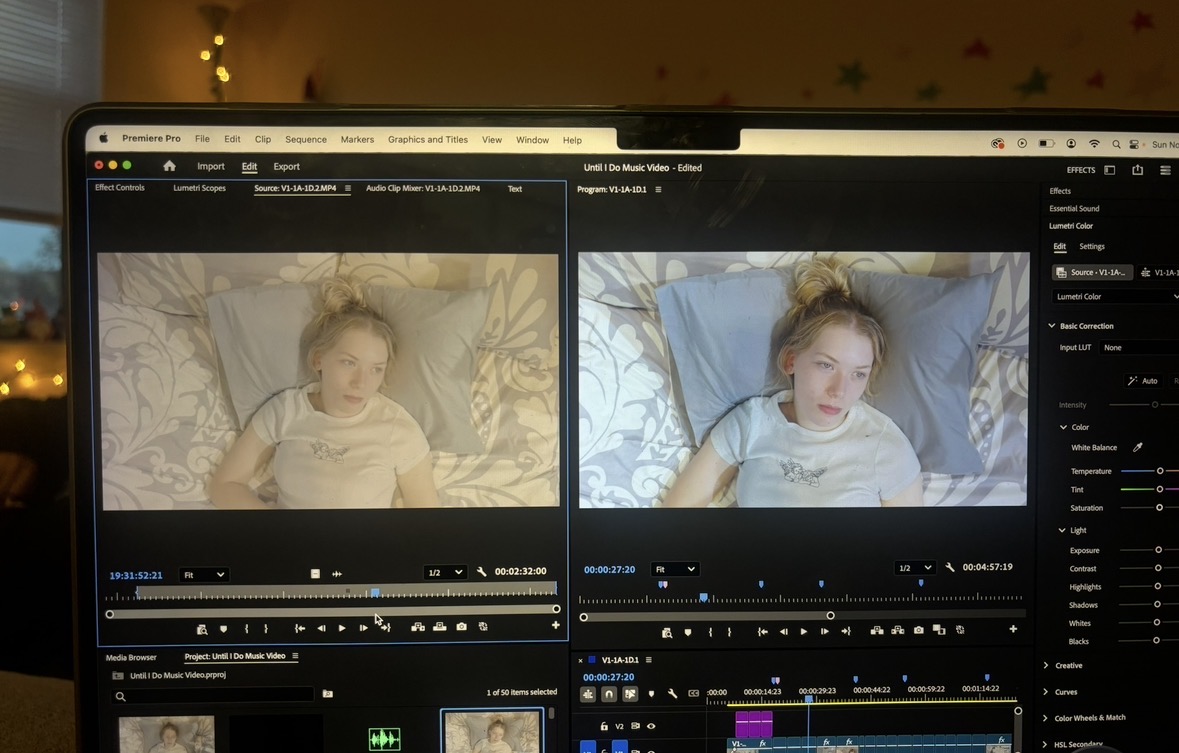Toggle V2 track output eye icon
1179x753 pixels.
(x=651, y=726)
